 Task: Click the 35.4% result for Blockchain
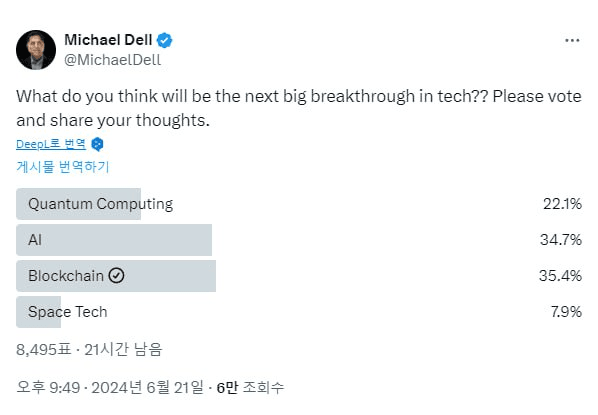pyautogui.click(x=560, y=276)
